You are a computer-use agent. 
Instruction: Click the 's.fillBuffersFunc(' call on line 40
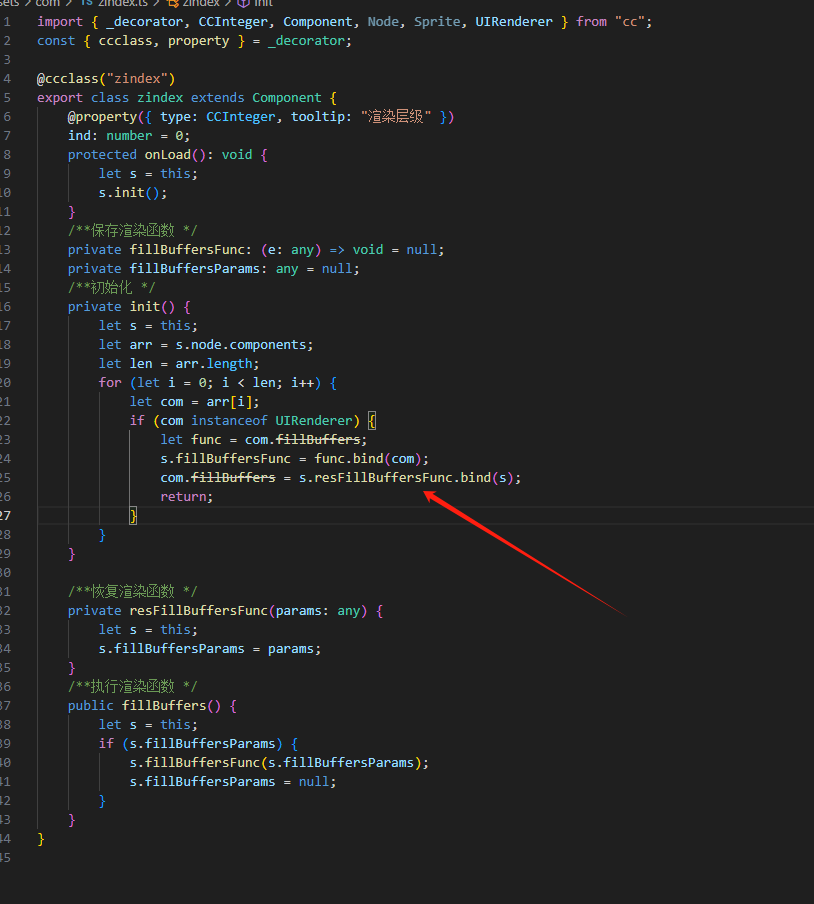[198, 763]
